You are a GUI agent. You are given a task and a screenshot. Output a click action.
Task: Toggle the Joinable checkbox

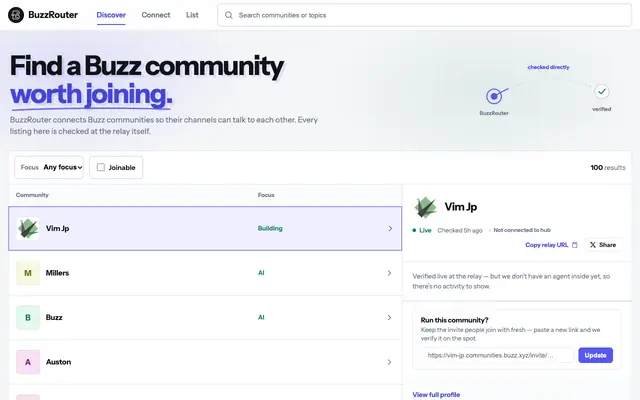(101, 167)
